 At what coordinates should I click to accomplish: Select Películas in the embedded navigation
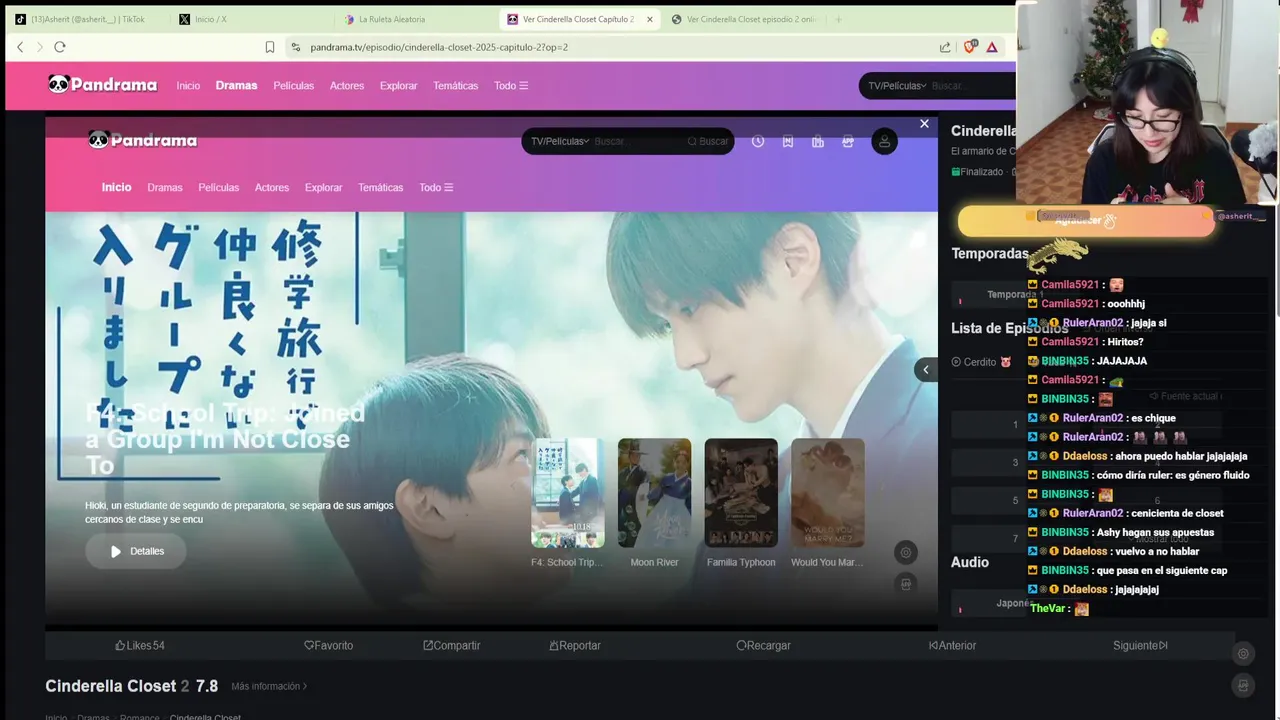[x=219, y=188]
